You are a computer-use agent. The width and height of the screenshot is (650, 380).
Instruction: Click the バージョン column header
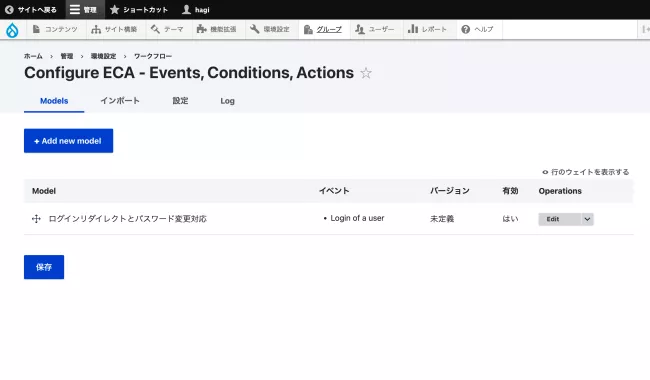pos(450,191)
